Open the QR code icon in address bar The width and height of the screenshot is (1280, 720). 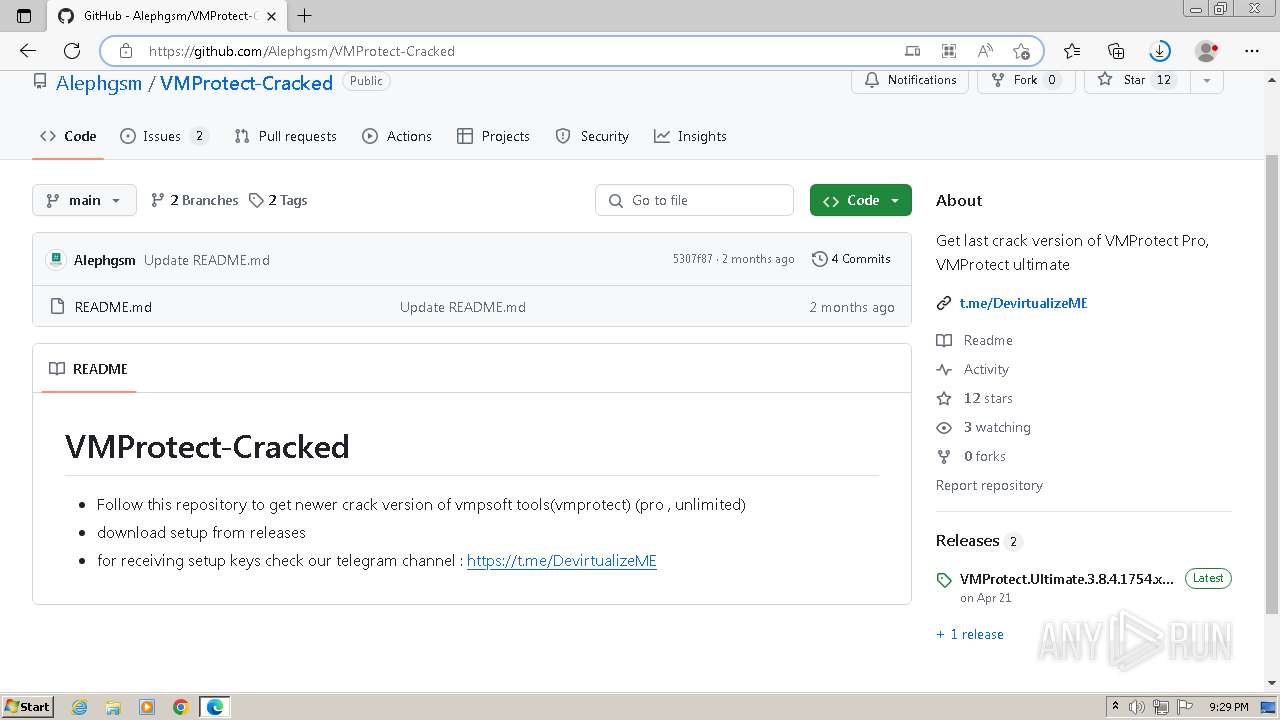pos(949,51)
